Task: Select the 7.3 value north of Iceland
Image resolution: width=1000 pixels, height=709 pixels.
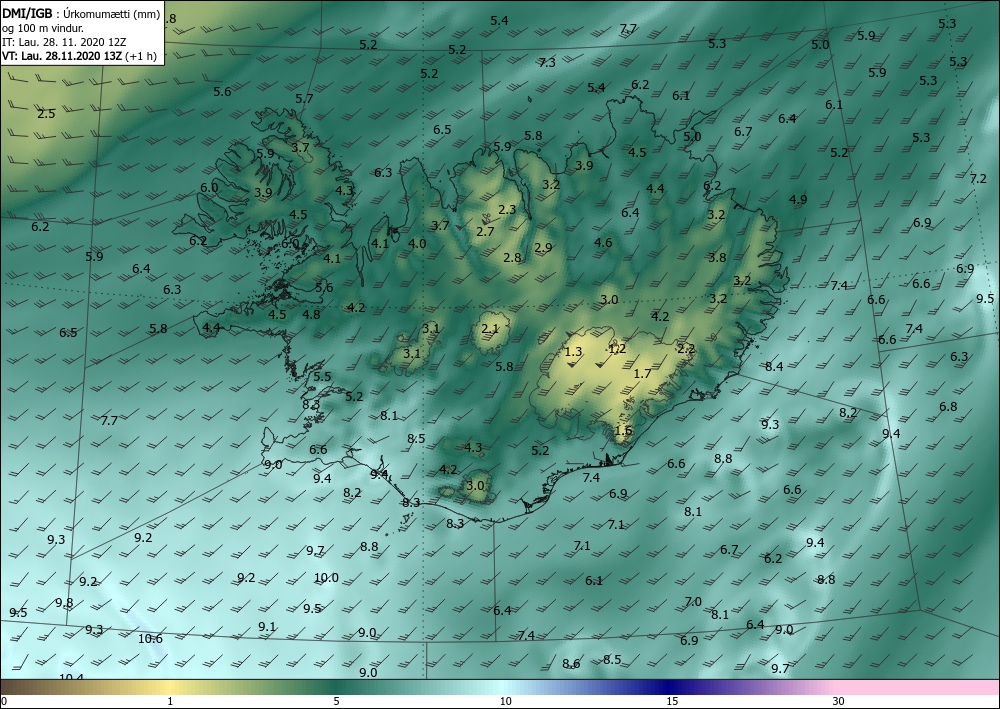Action: pyautogui.click(x=547, y=62)
